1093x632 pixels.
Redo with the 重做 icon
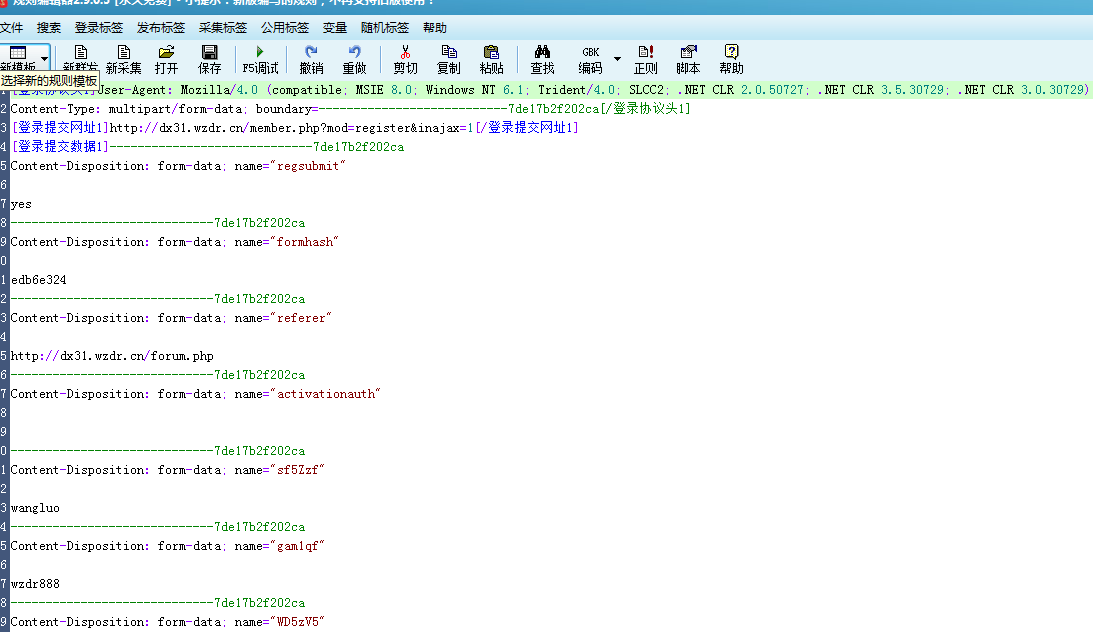354,59
